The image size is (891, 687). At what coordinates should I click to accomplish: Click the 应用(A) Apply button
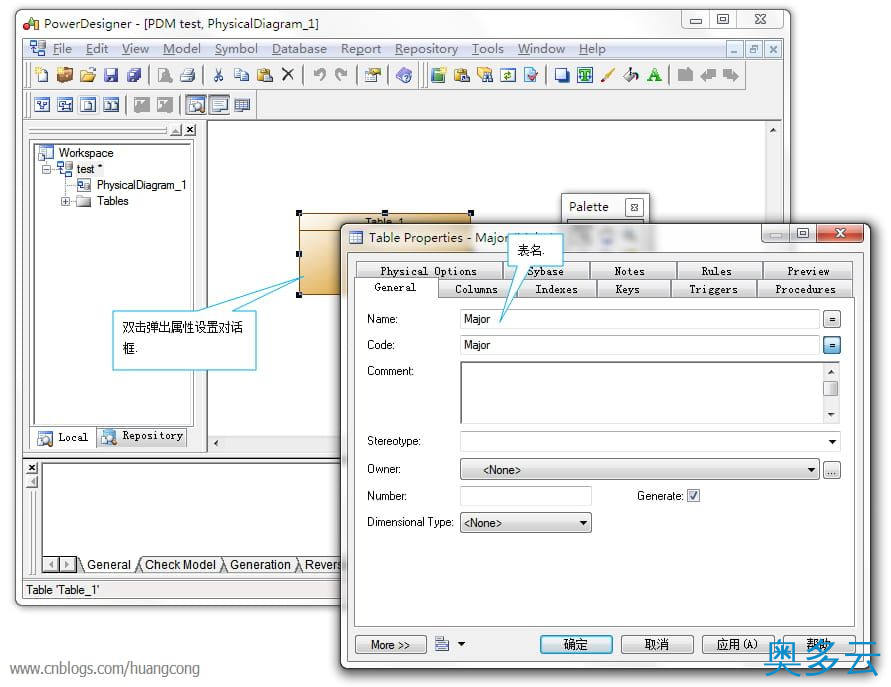pos(738,644)
